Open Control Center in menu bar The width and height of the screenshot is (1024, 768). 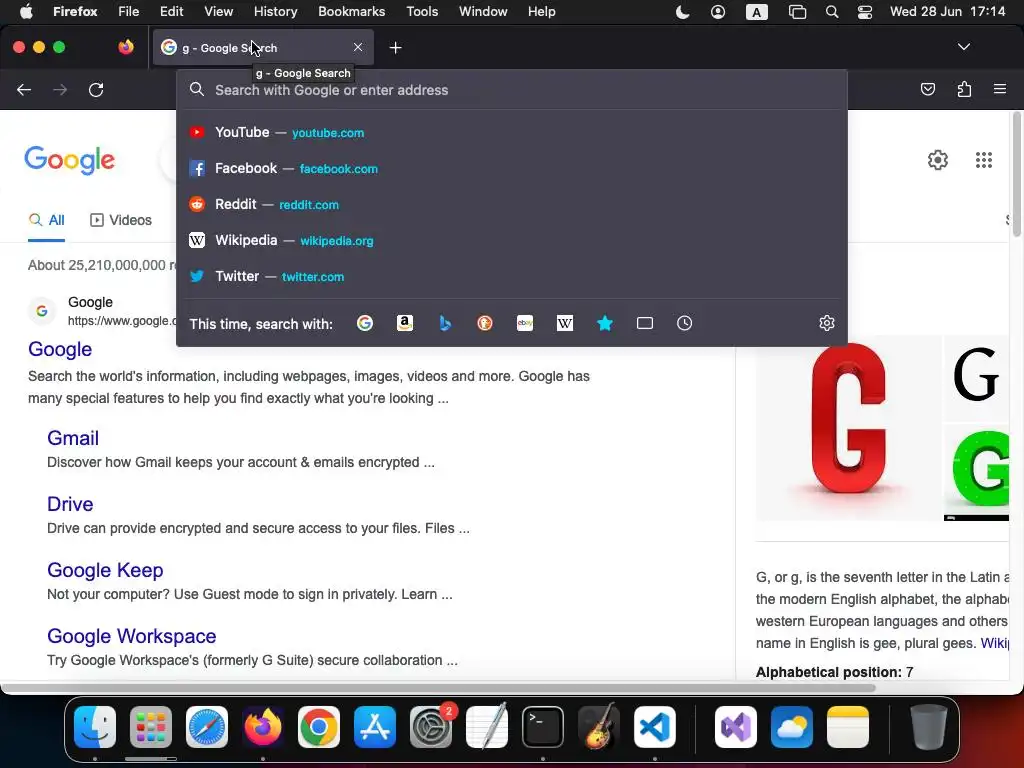click(865, 12)
